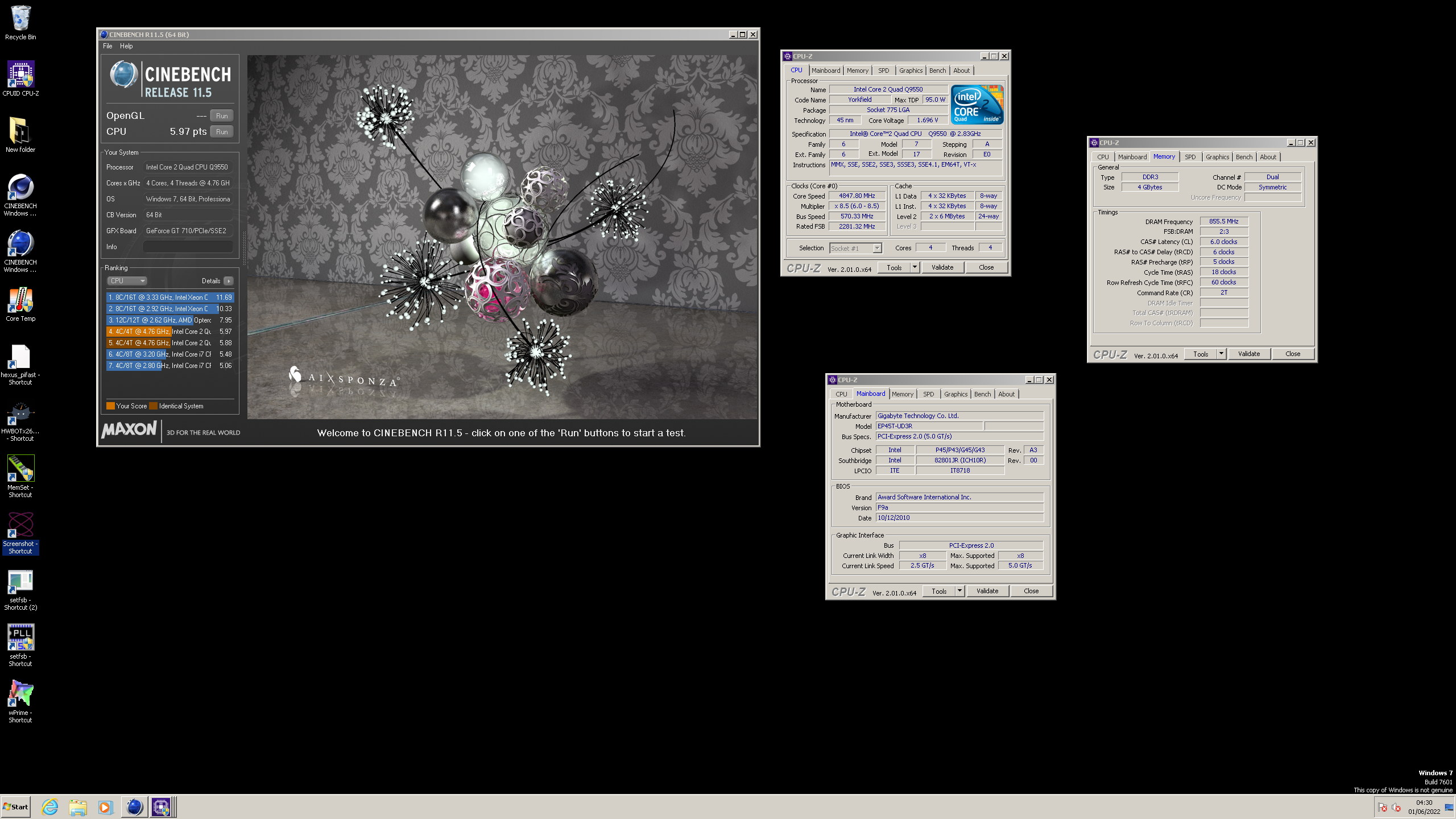Select ranking row 4 scoring 5.97
This screenshot has height=819, width=1456.
click(170, 332)
